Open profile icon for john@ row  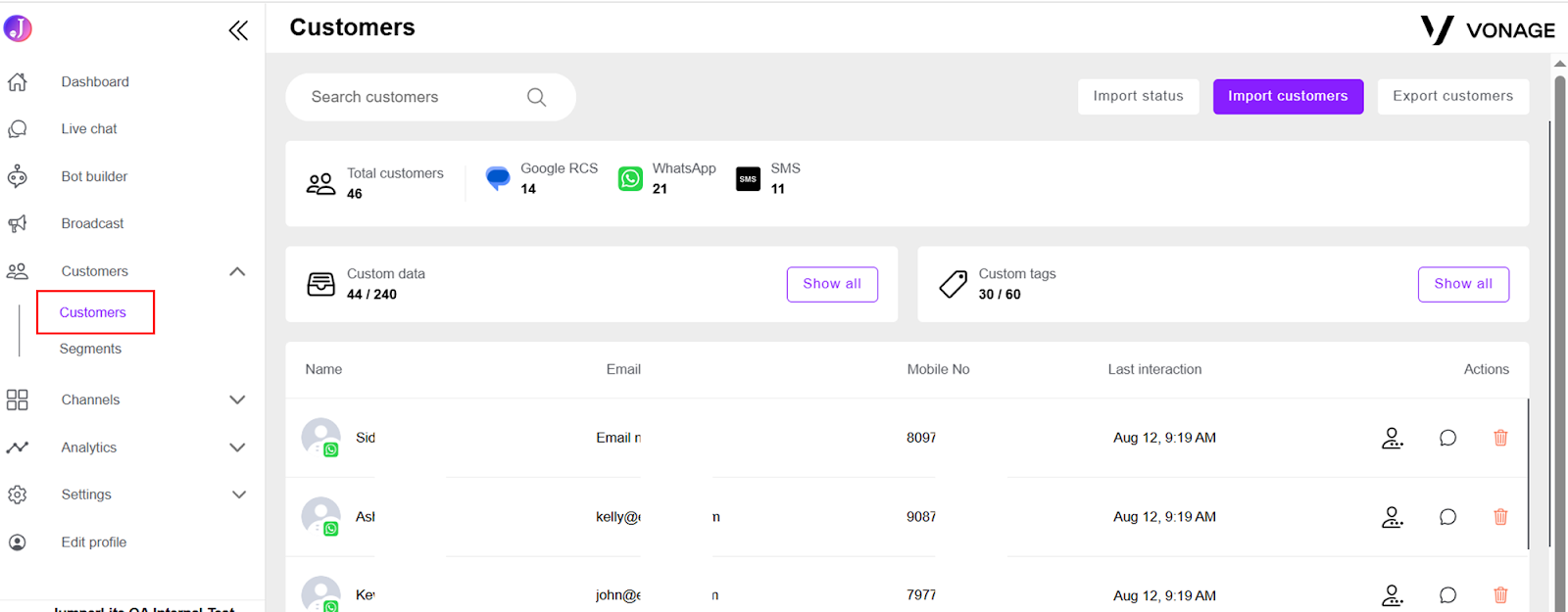[x=1393, y=595]
